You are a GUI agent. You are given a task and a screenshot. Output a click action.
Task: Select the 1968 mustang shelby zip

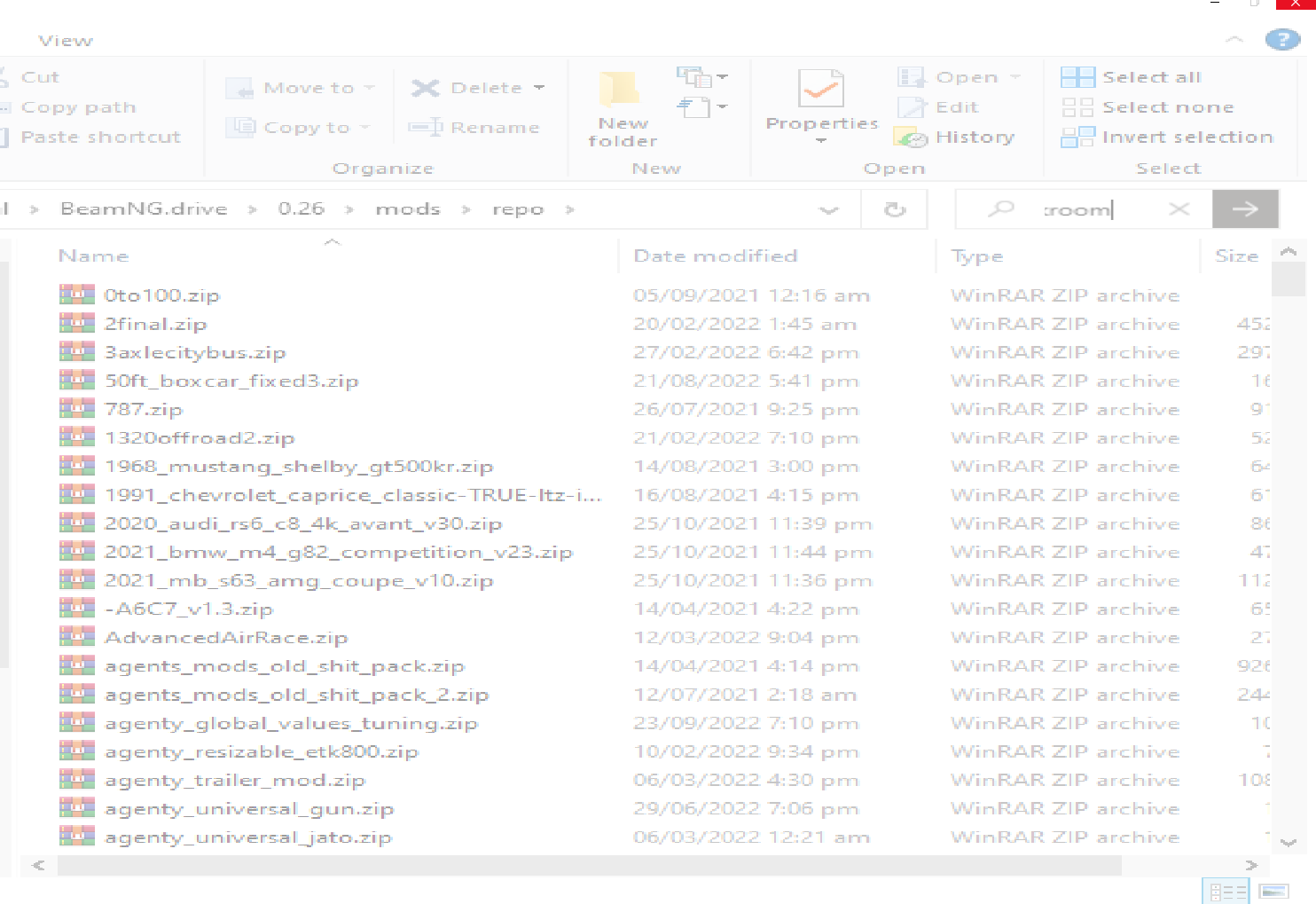tap(299, 467)
